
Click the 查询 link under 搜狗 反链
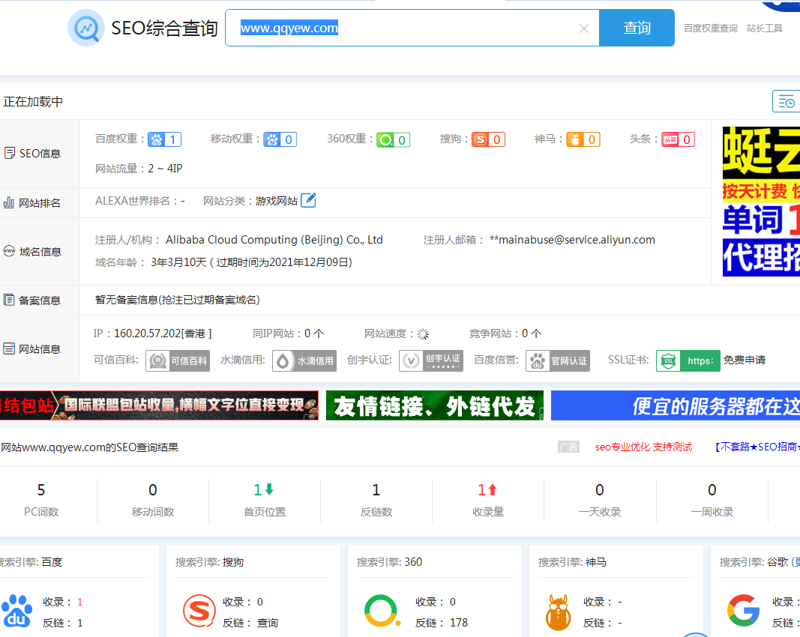(268, 623)
